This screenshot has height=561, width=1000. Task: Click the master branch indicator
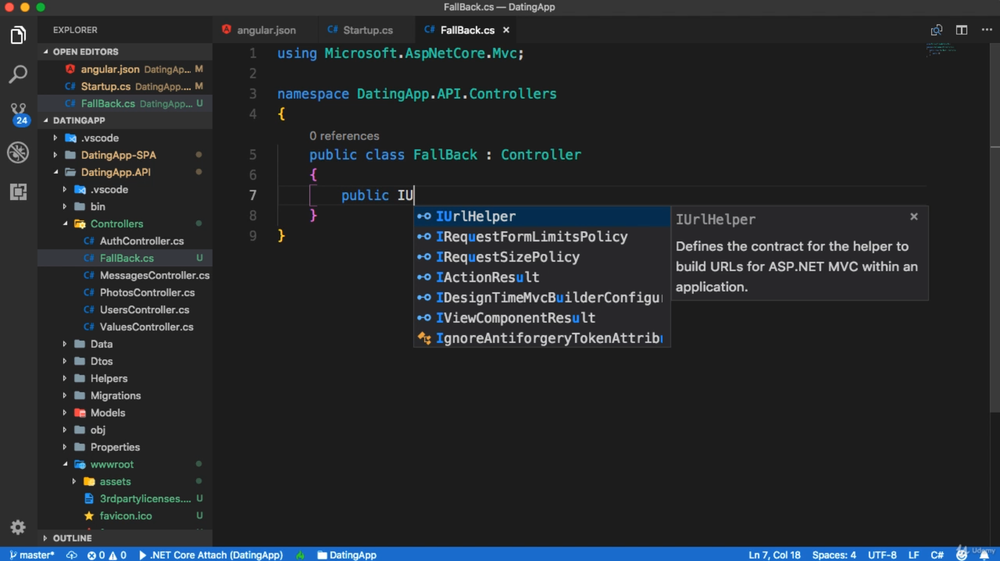click(32, 555)
